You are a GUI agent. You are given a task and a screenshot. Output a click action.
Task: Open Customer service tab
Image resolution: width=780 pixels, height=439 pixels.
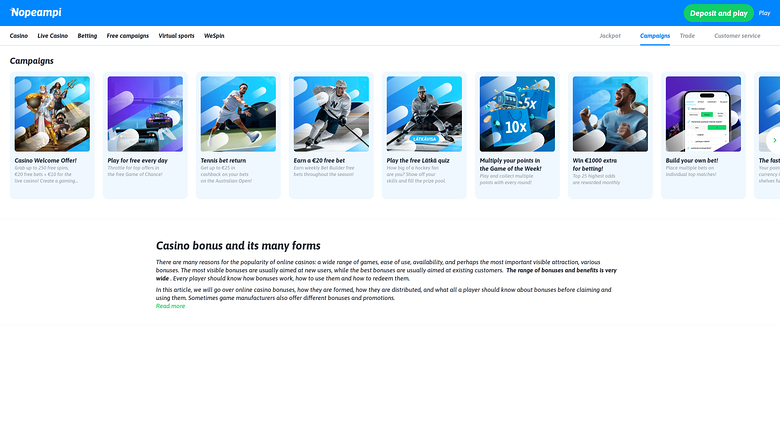point(737,36)
